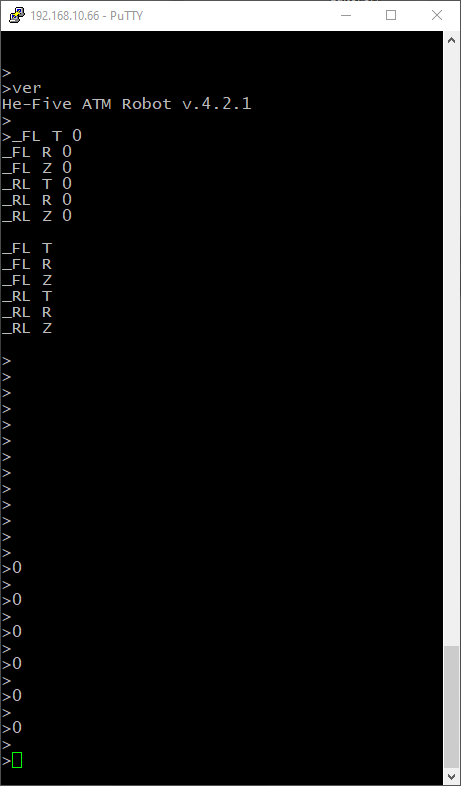Screen dimensions: 461x786
Task: Click the first '>0' output line
Action: (x=12, y=568)
